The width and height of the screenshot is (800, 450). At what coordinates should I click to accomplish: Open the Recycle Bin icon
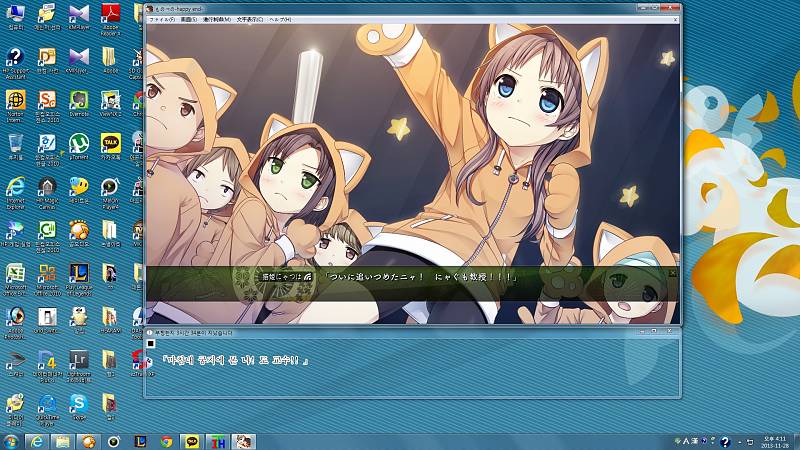[16, 145]
